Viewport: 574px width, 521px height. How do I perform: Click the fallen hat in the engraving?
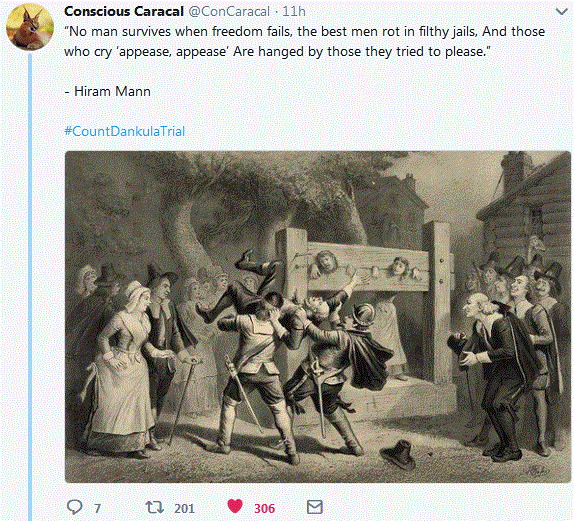tap(398, 454)
